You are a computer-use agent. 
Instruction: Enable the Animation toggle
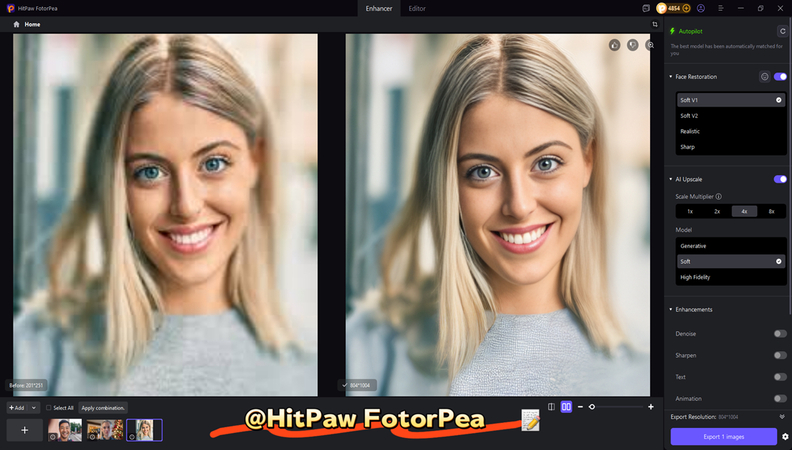[780, 399]
